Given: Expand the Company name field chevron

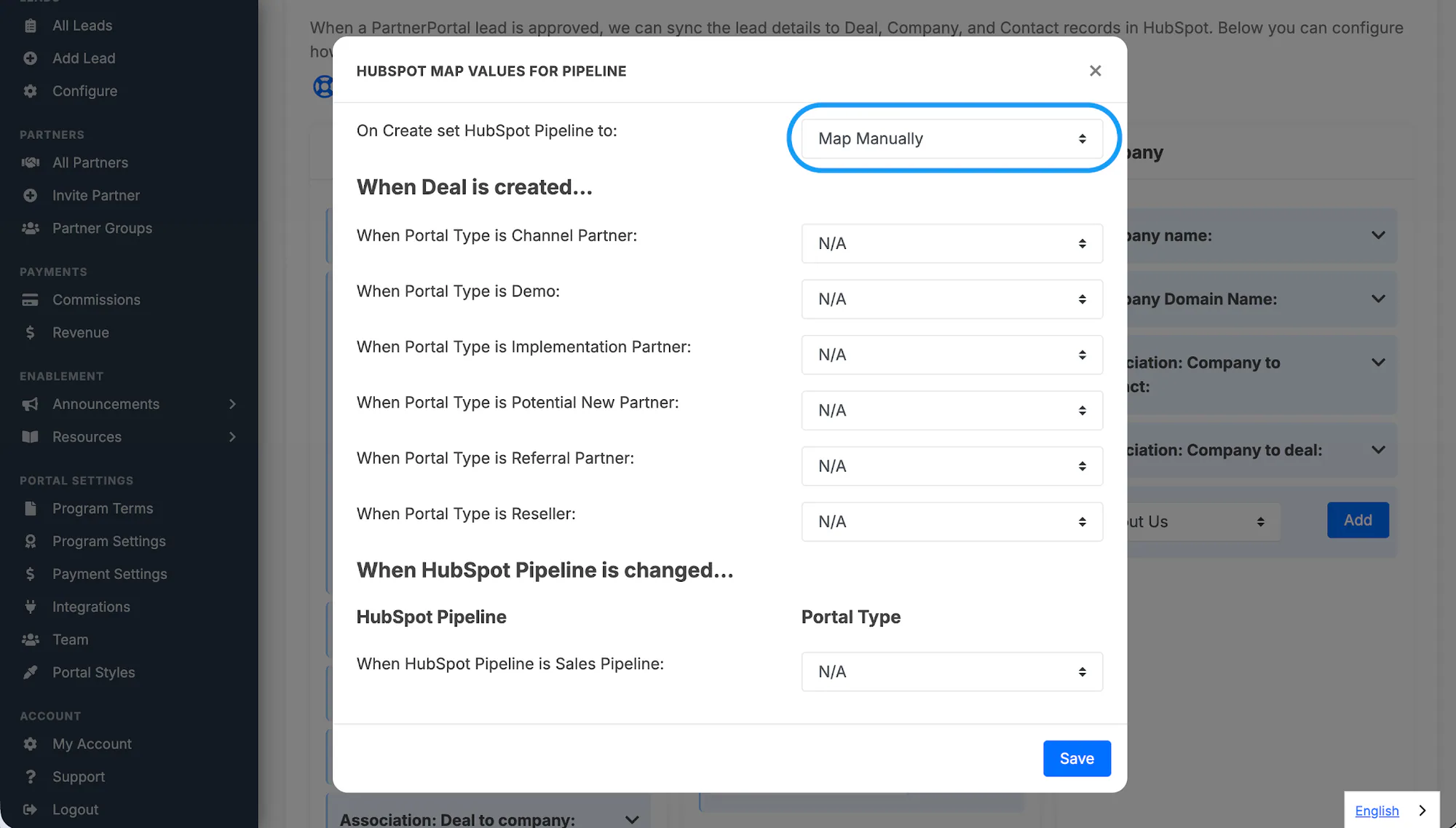Looking at the screenshot, I should click(x=1378, y=235).
